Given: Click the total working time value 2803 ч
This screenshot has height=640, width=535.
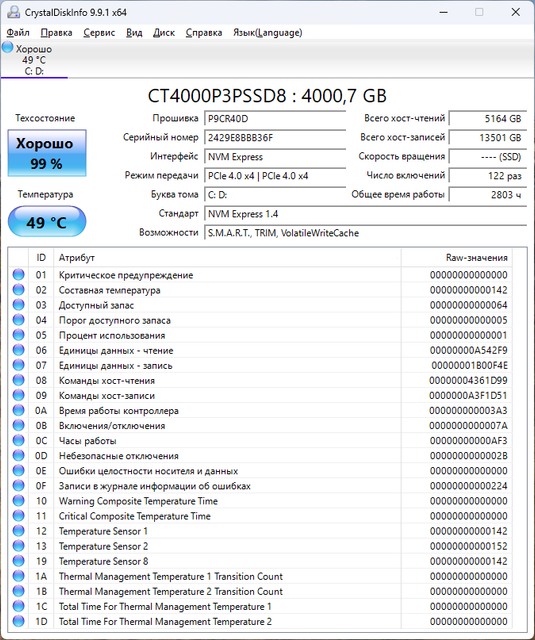Looking at the screenshot, I should tap(488, 195).
